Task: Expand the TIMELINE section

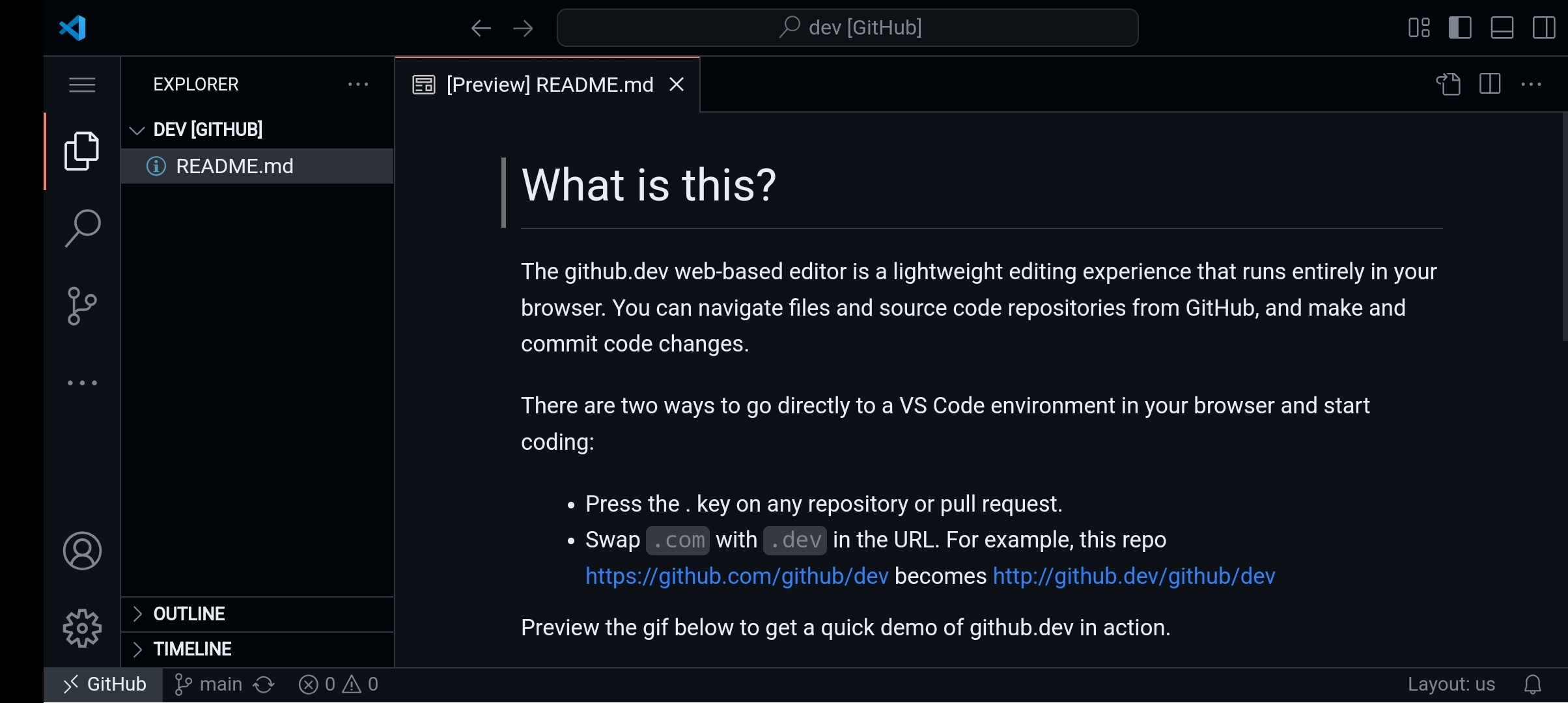Action: 257,649
